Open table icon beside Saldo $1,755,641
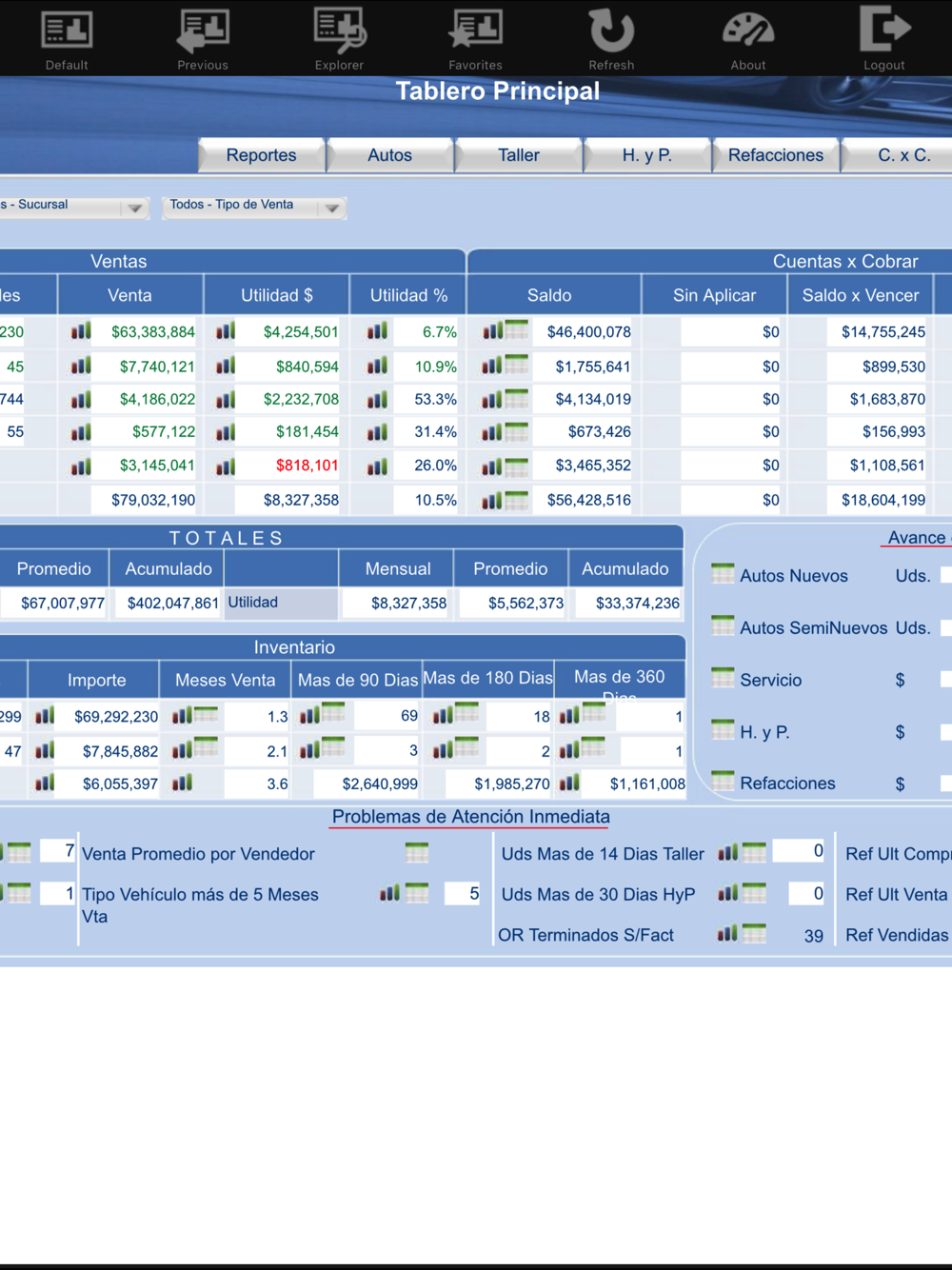 [517, 365]
